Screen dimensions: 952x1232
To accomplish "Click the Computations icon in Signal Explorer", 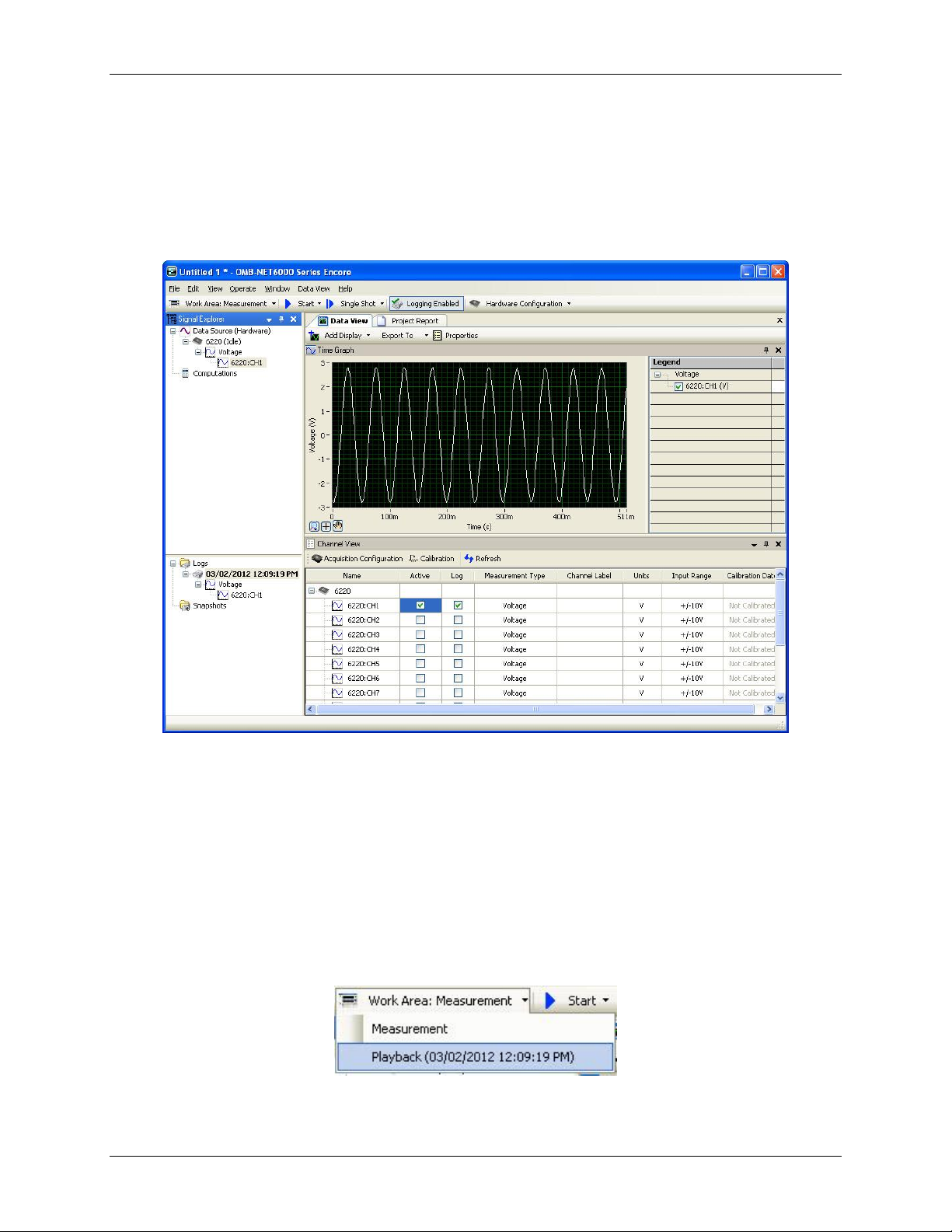I will [185, 373].
